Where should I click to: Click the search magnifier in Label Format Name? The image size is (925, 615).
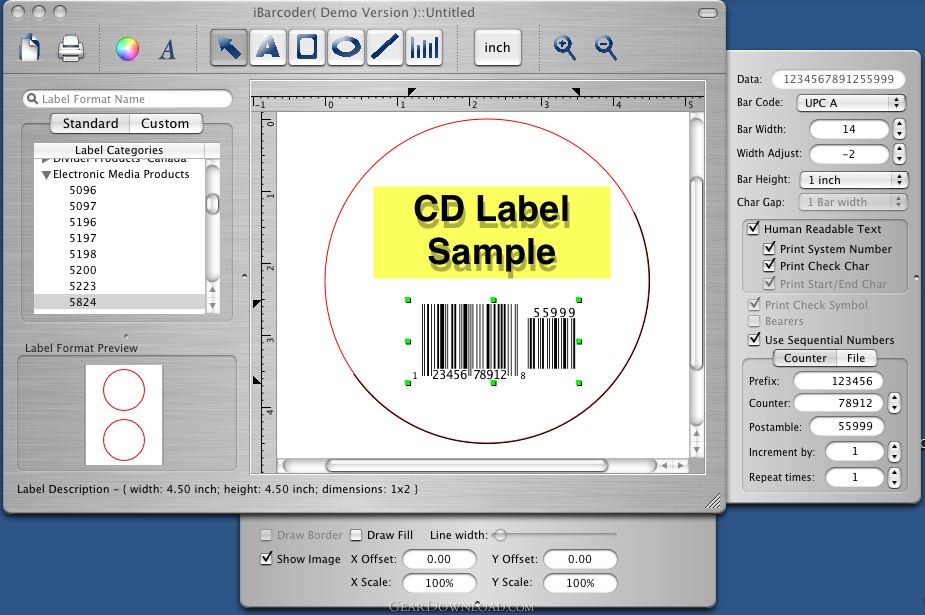coord(32,99)
